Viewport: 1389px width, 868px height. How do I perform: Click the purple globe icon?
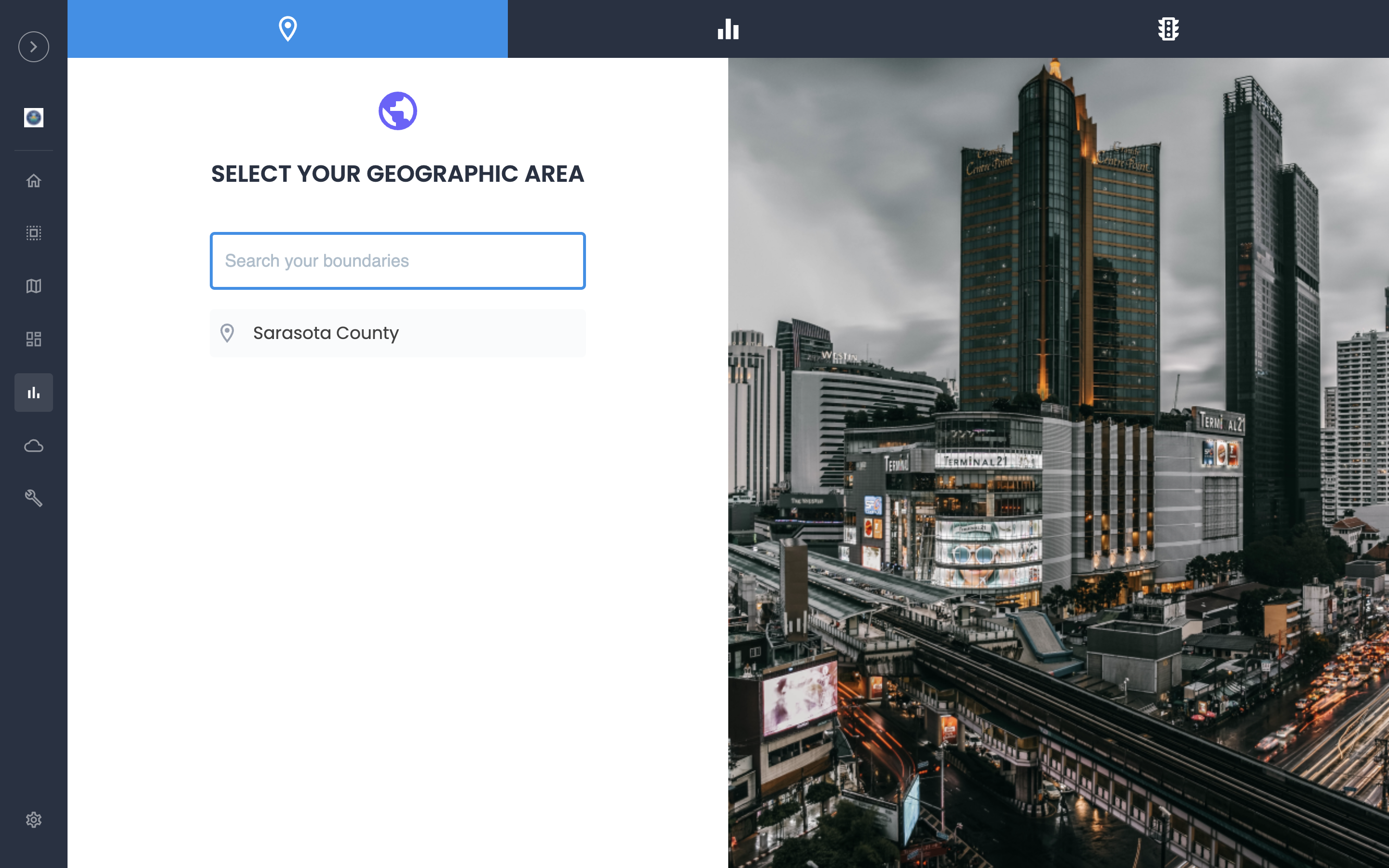click(x=397, y=111)
